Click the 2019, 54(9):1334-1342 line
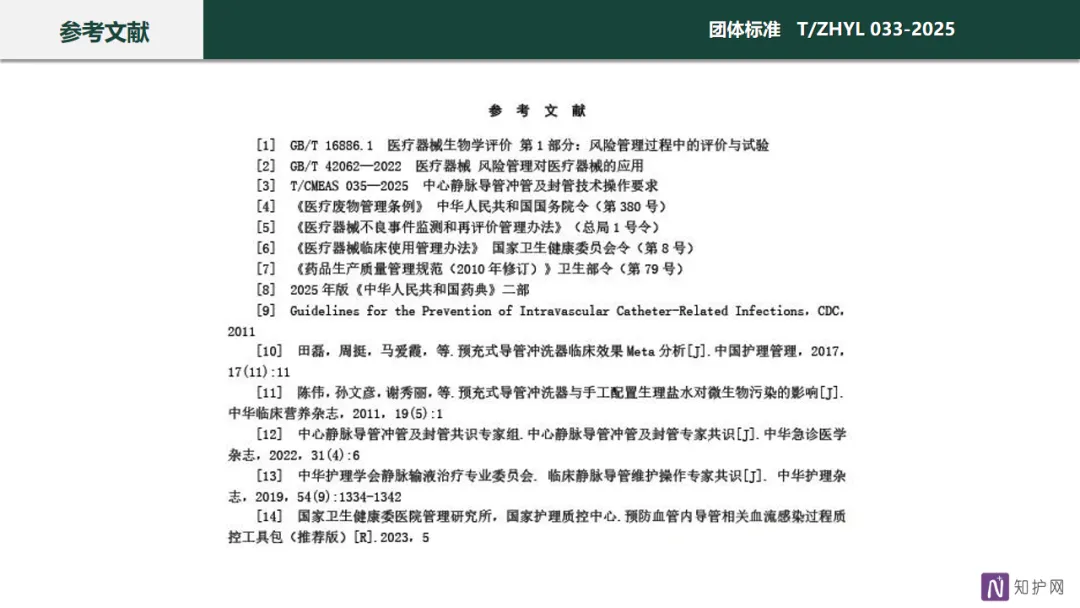The image size is (1080, 608). coord(315,497)
